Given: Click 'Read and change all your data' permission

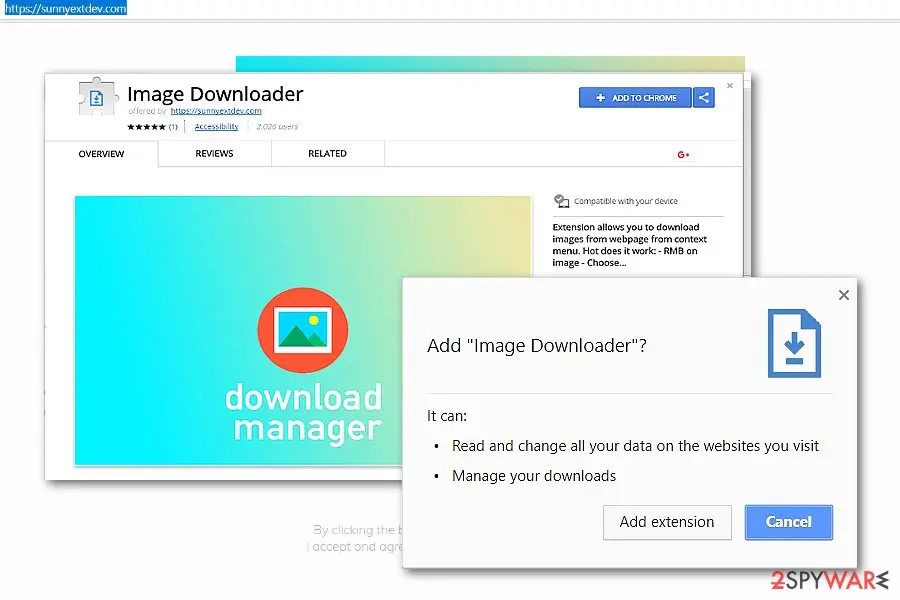Looking at the screenshot, I should coord(635,446).
